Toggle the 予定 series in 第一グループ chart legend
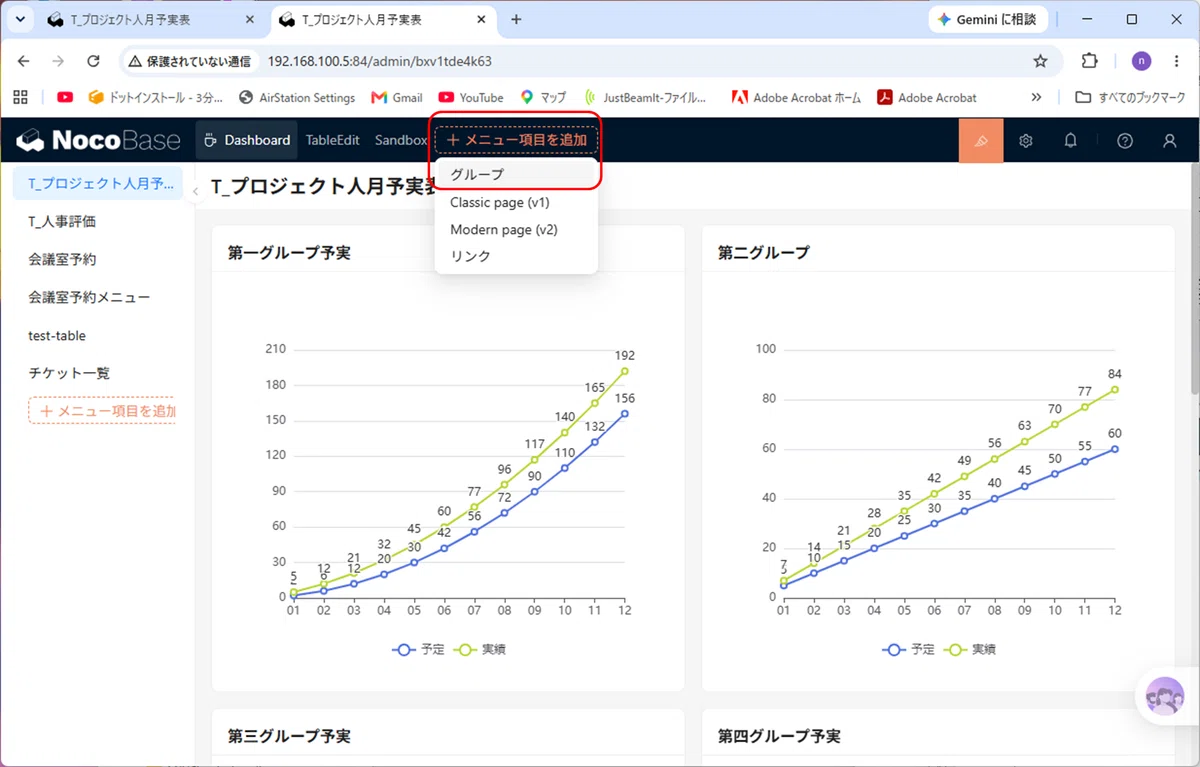 [418, 649]
